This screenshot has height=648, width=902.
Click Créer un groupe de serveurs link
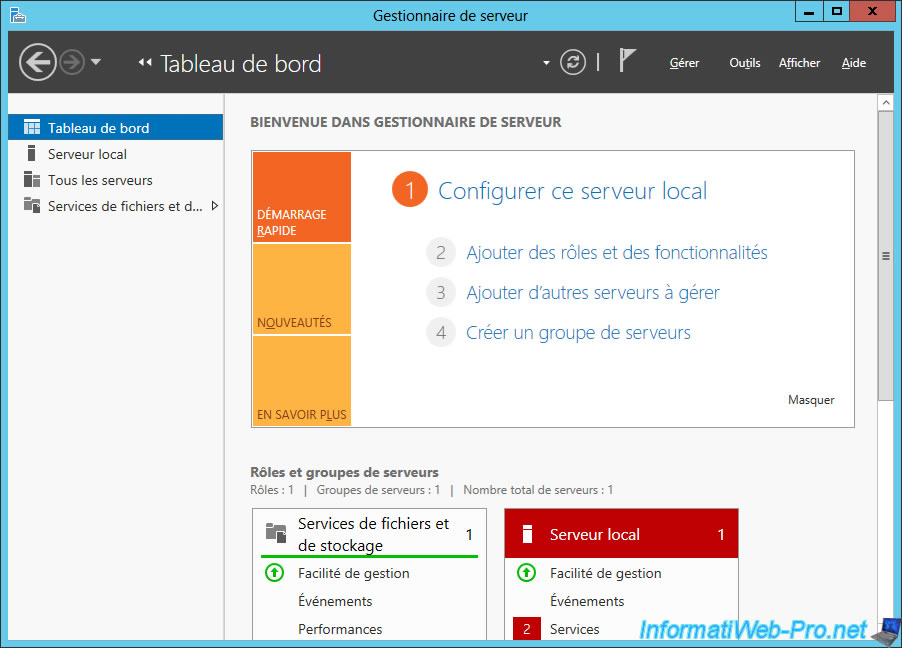[x=578, y=332]
